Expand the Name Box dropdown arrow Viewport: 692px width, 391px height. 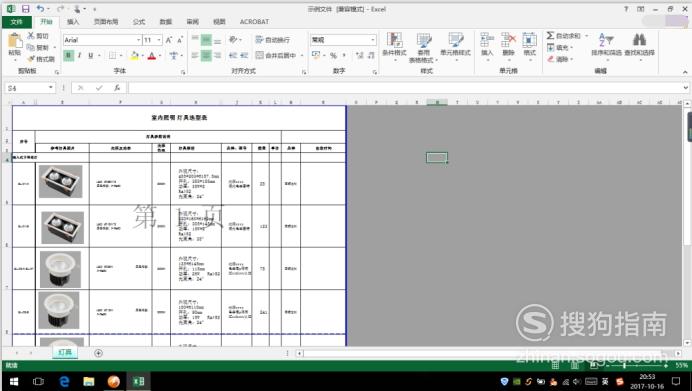point(51,88)
